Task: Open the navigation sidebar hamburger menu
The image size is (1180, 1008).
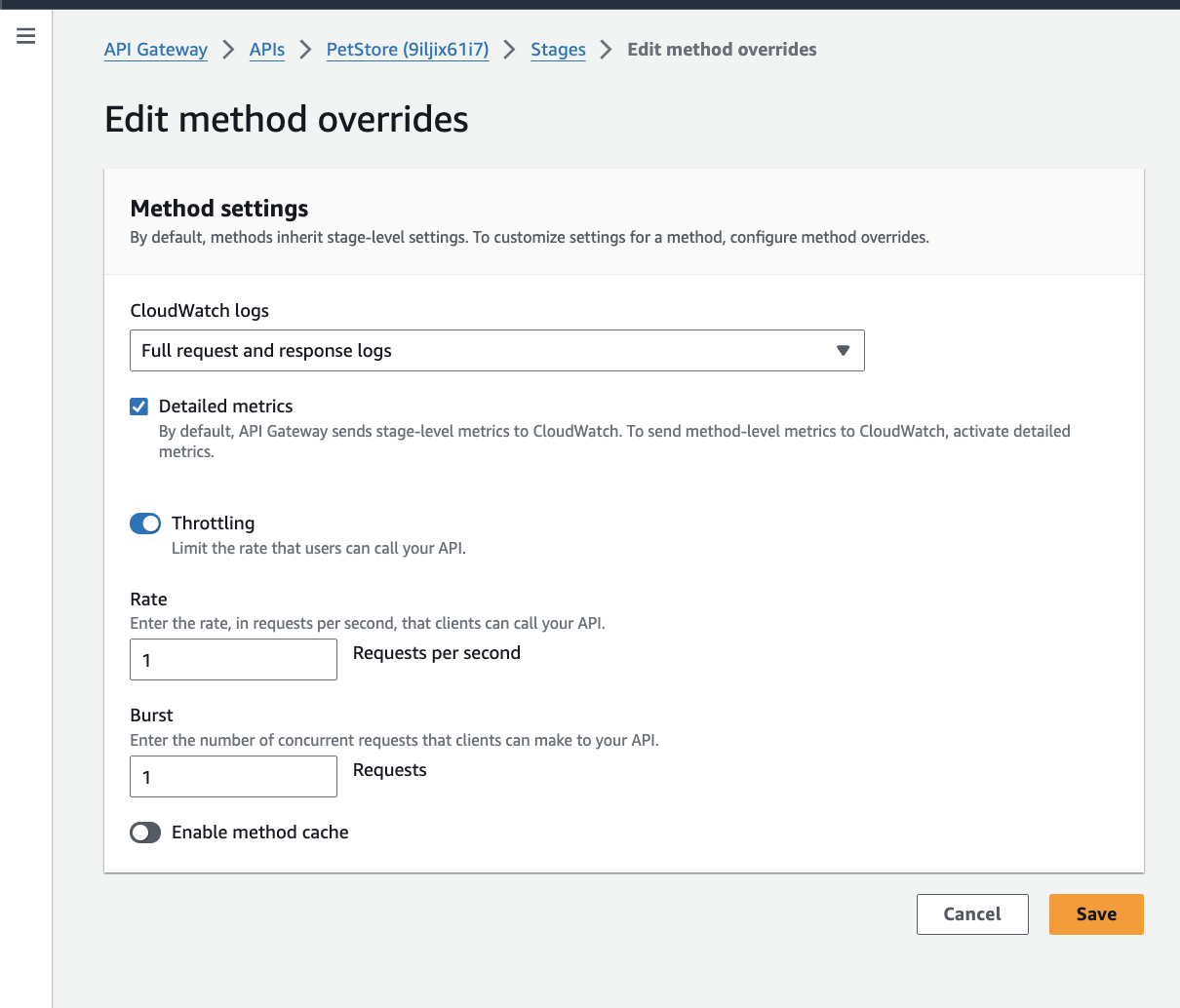Action: point(25,36)
